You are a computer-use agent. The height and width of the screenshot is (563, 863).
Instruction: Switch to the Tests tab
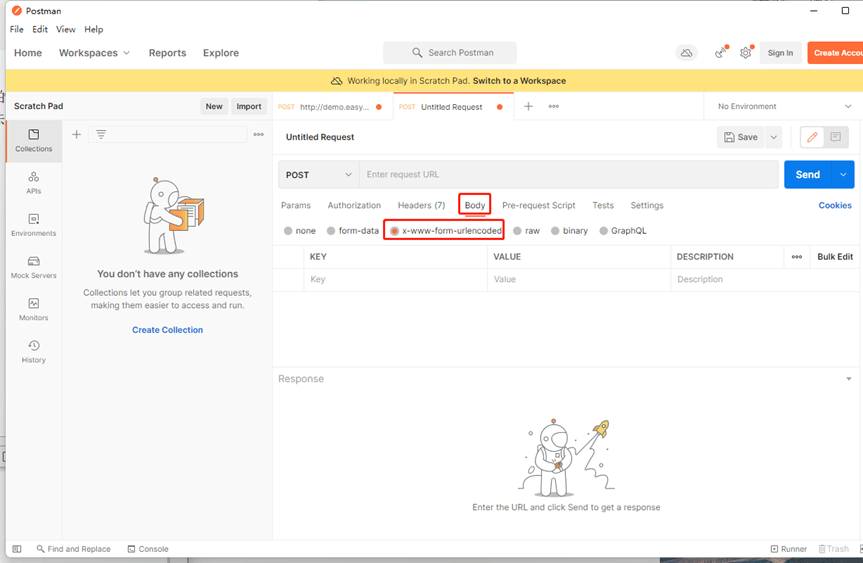(603, 205)
